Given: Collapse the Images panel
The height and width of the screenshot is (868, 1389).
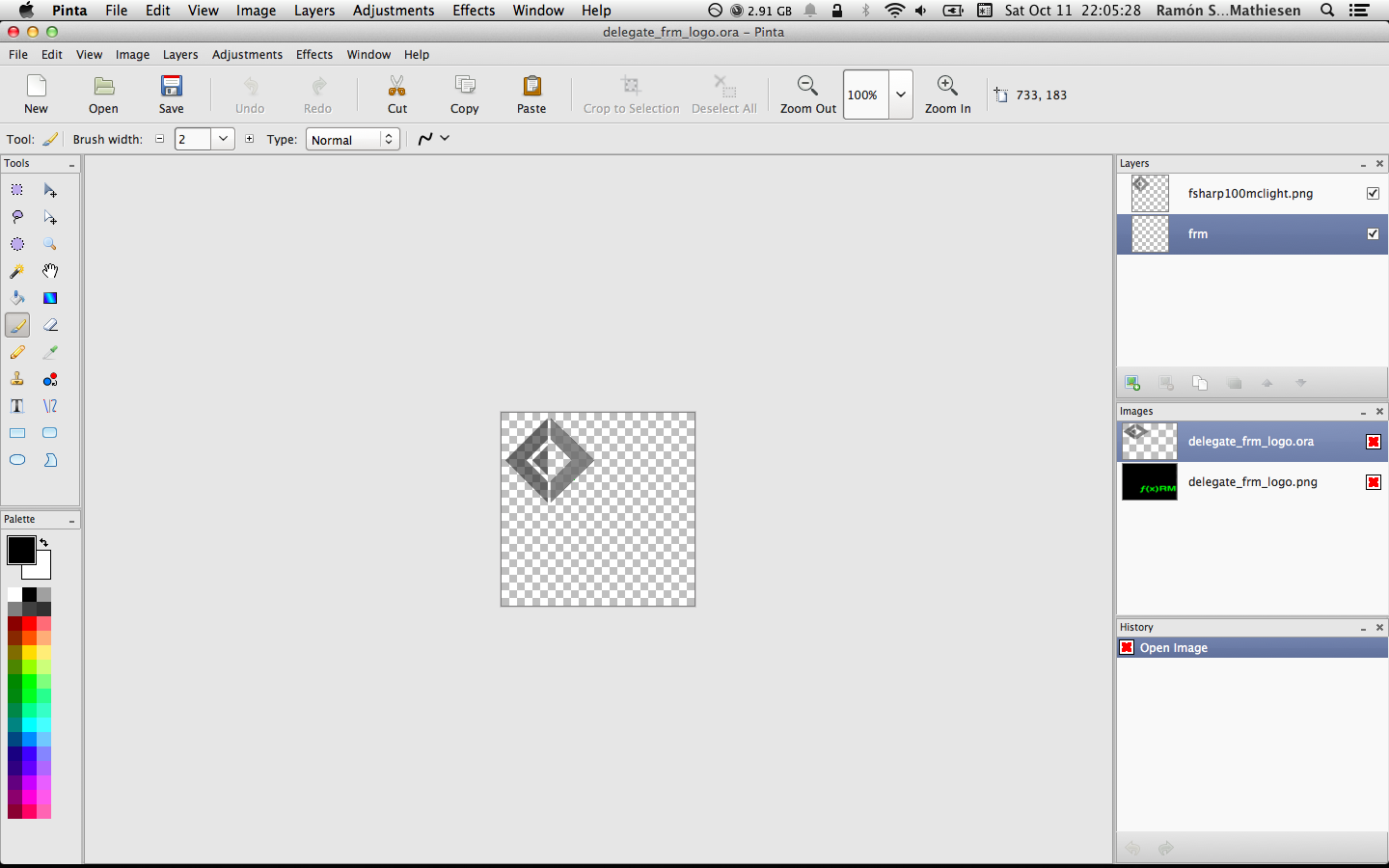Looking at the screenshot, I should [x=1363, y=413].
